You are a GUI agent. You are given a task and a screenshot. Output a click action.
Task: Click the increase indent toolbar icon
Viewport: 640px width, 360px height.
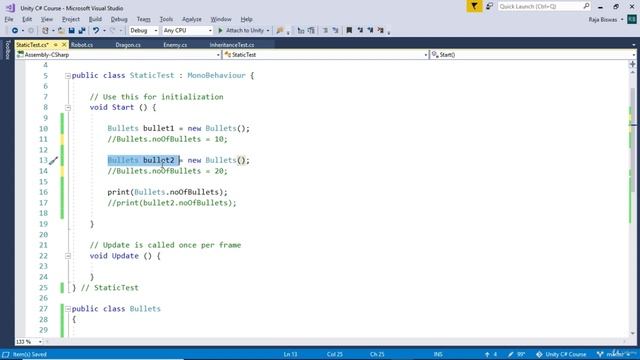pyautogui.click(x=311, y=31)
